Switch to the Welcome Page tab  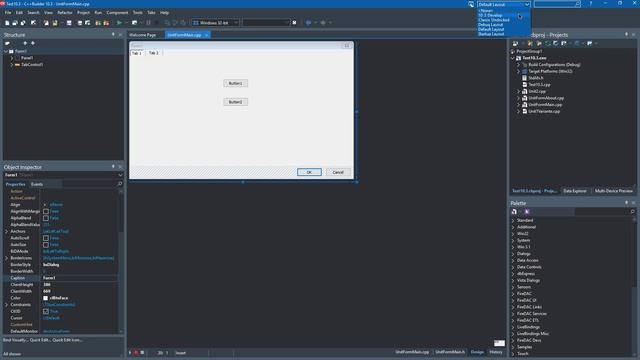(x=142, y=35)
